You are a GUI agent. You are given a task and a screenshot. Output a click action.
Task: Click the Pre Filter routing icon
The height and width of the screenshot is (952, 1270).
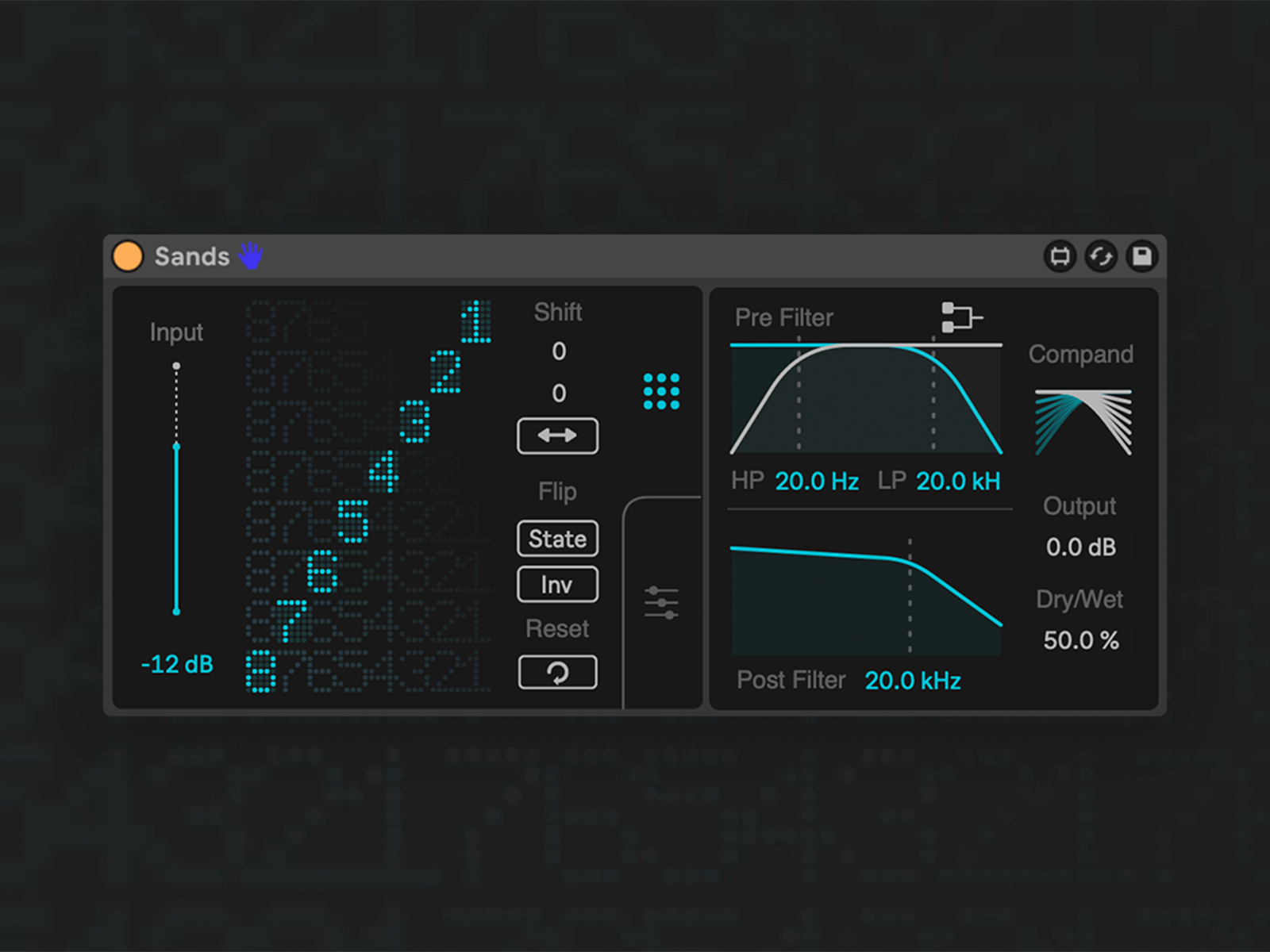[960, 317]
